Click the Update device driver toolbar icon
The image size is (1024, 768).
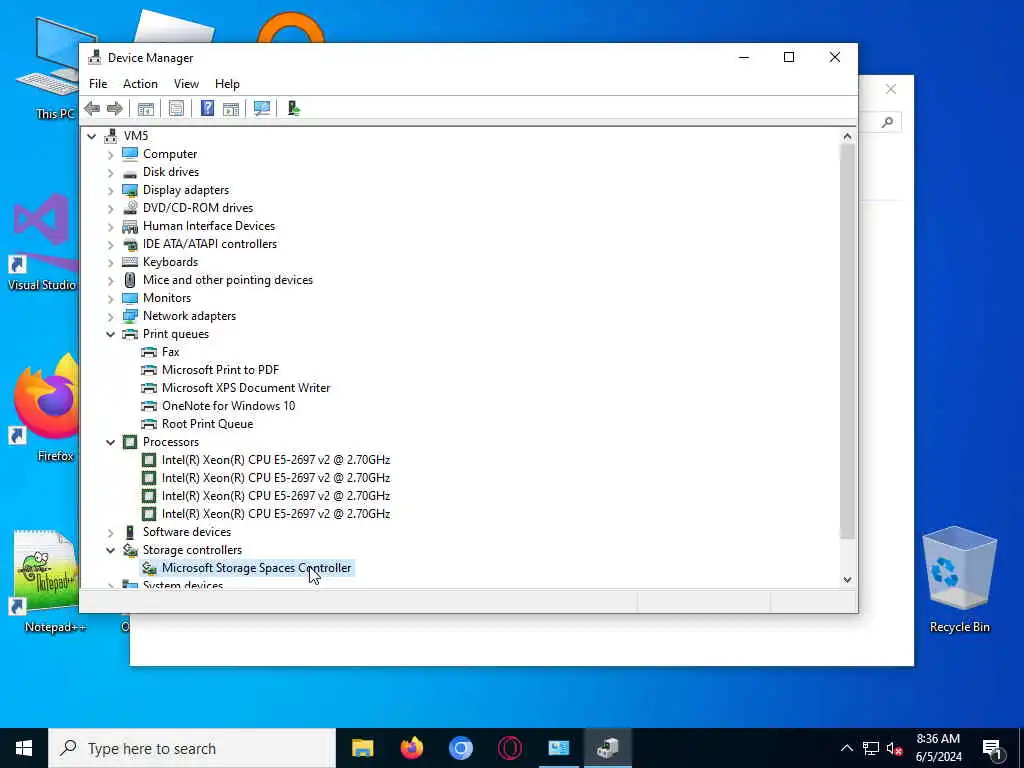click(293, 108)
